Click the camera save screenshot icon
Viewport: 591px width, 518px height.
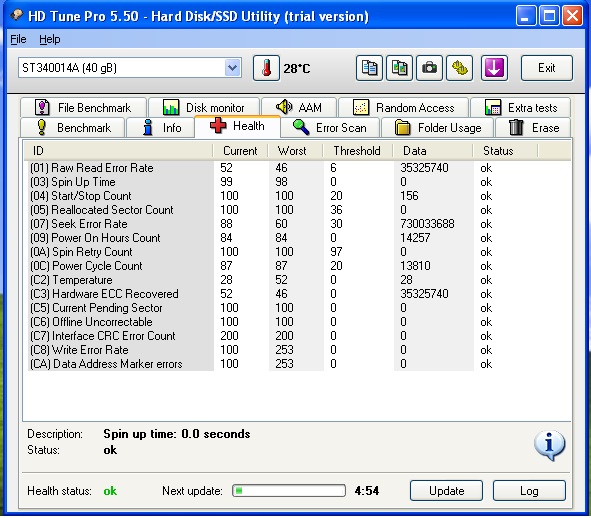429,68
